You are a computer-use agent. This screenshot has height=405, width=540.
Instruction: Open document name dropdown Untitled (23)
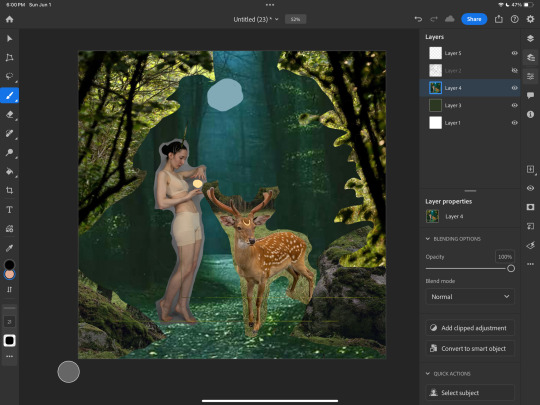[256, 19]
